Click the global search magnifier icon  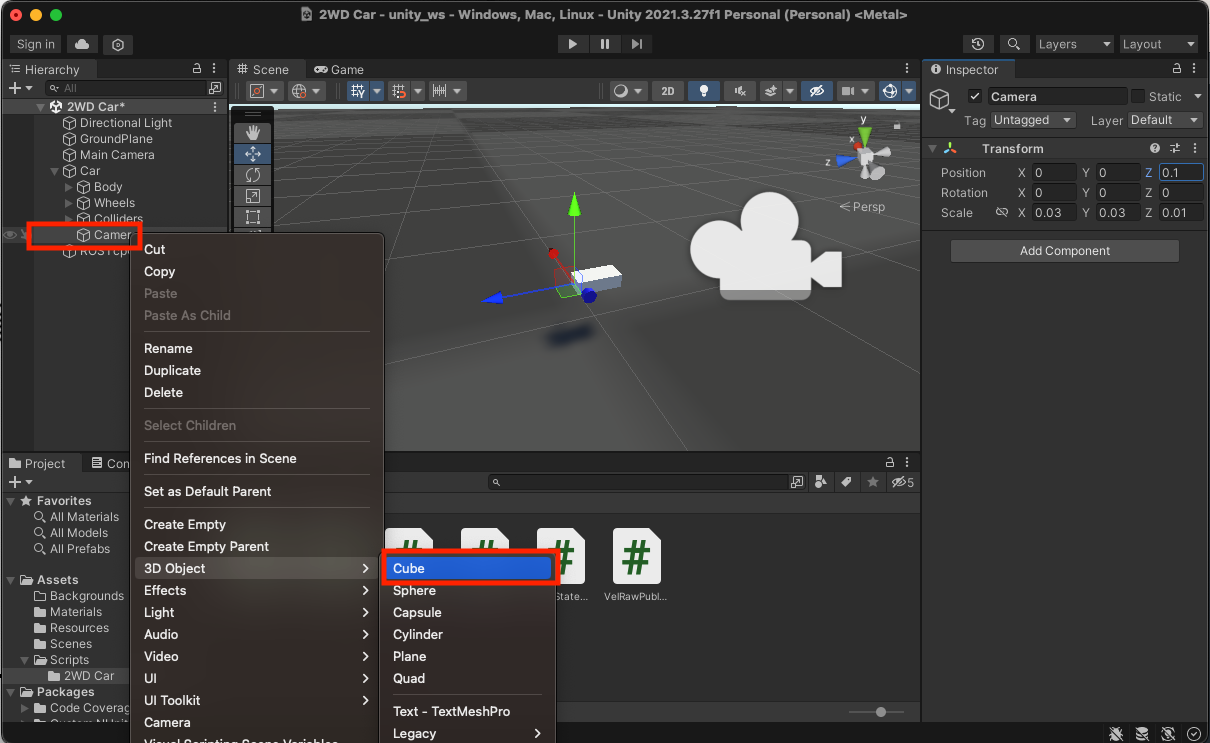click(1014, 44)
